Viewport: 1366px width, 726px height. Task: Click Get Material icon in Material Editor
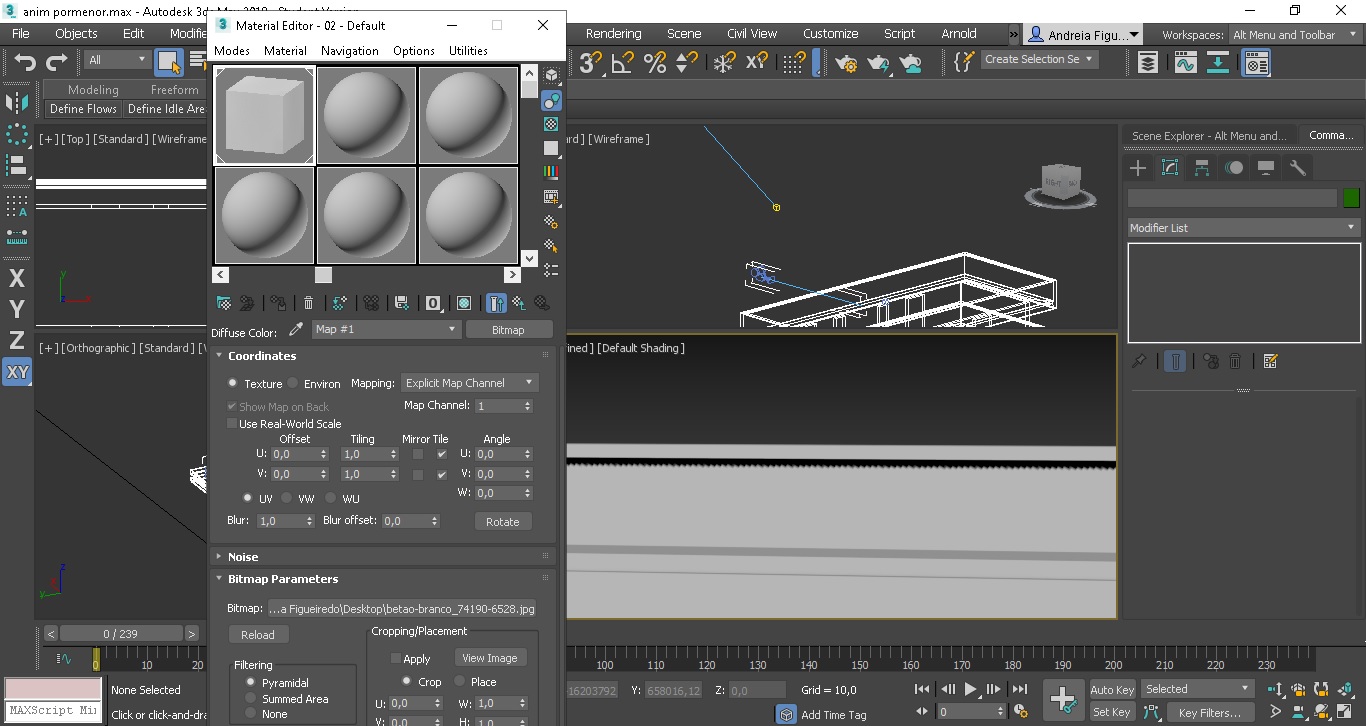[224, 303]
